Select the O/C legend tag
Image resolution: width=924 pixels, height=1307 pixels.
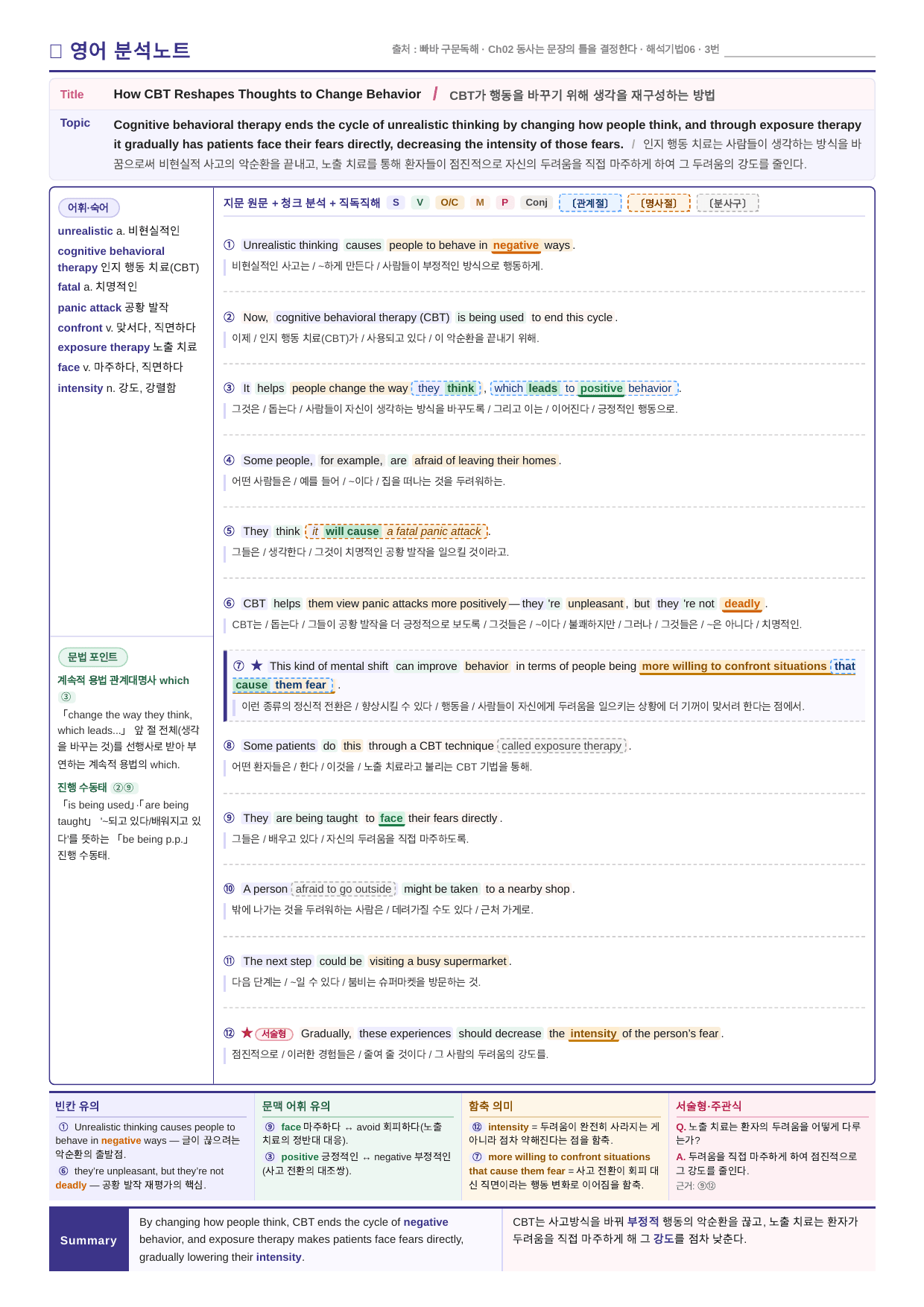point(449,203)
